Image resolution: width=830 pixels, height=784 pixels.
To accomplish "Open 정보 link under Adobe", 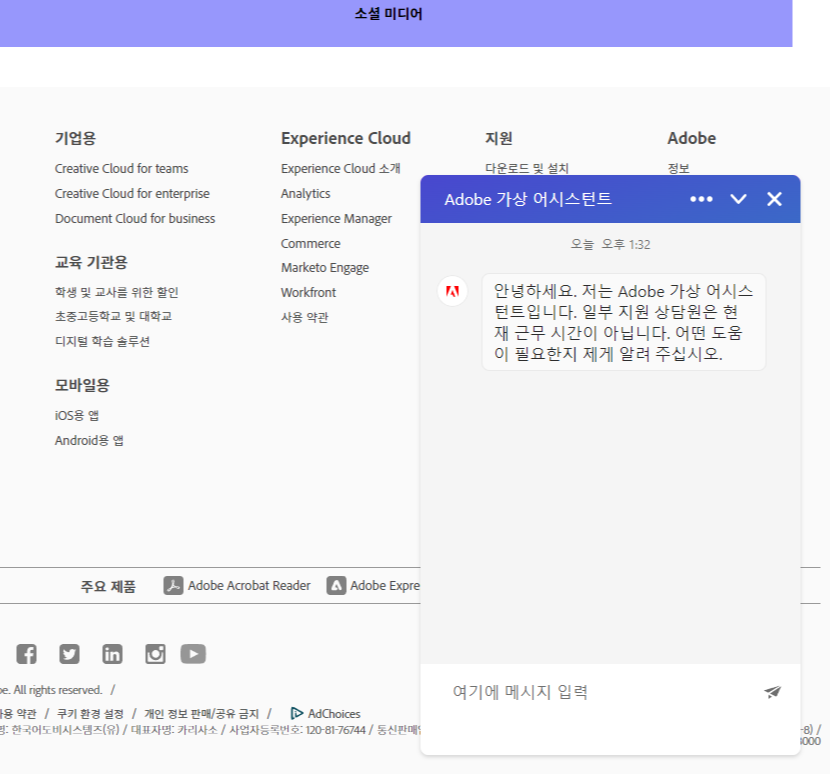I will [678, 168].
